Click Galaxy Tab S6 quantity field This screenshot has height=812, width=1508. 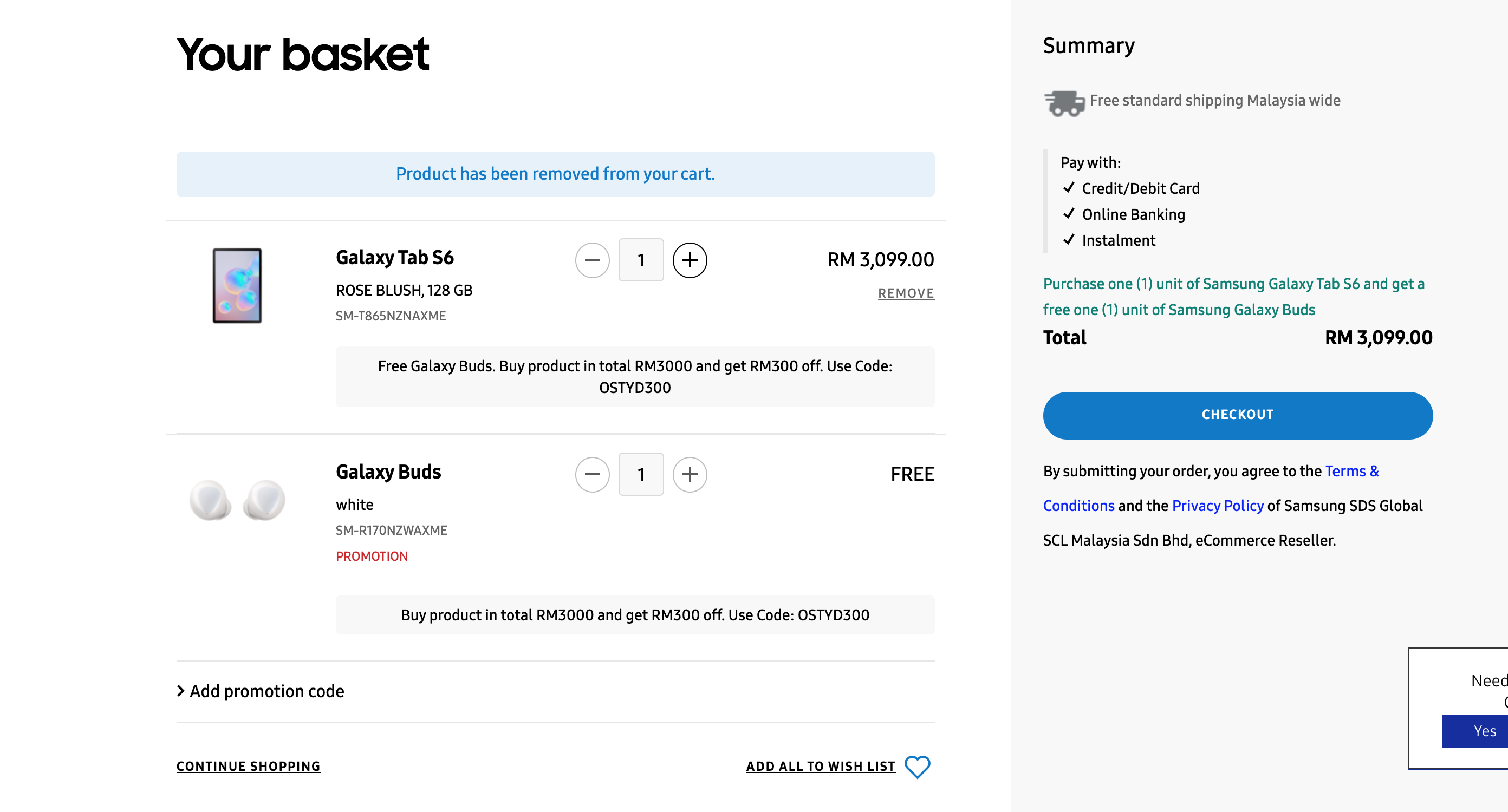coord(641,260)
